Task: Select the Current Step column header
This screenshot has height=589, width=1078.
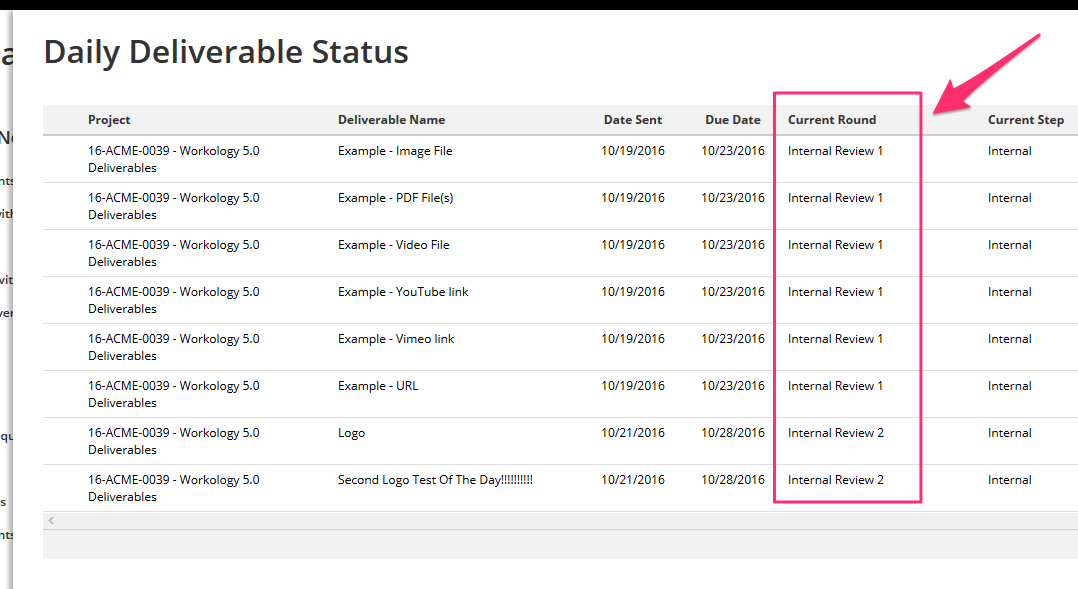Action: click(x=1026, y=120)
